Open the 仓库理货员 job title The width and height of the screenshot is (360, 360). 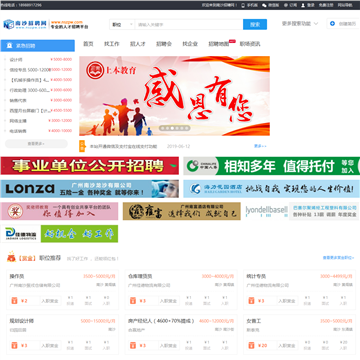click(140, 276)
